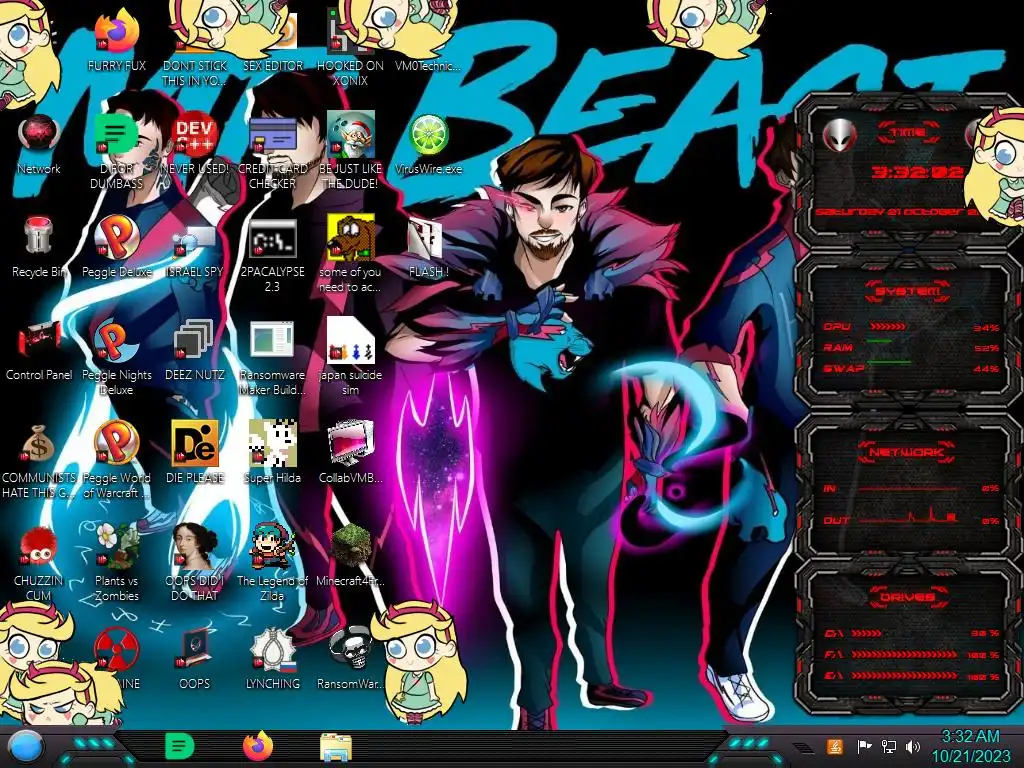
Task: Click the alien head gadget logo
Action: 840,136
